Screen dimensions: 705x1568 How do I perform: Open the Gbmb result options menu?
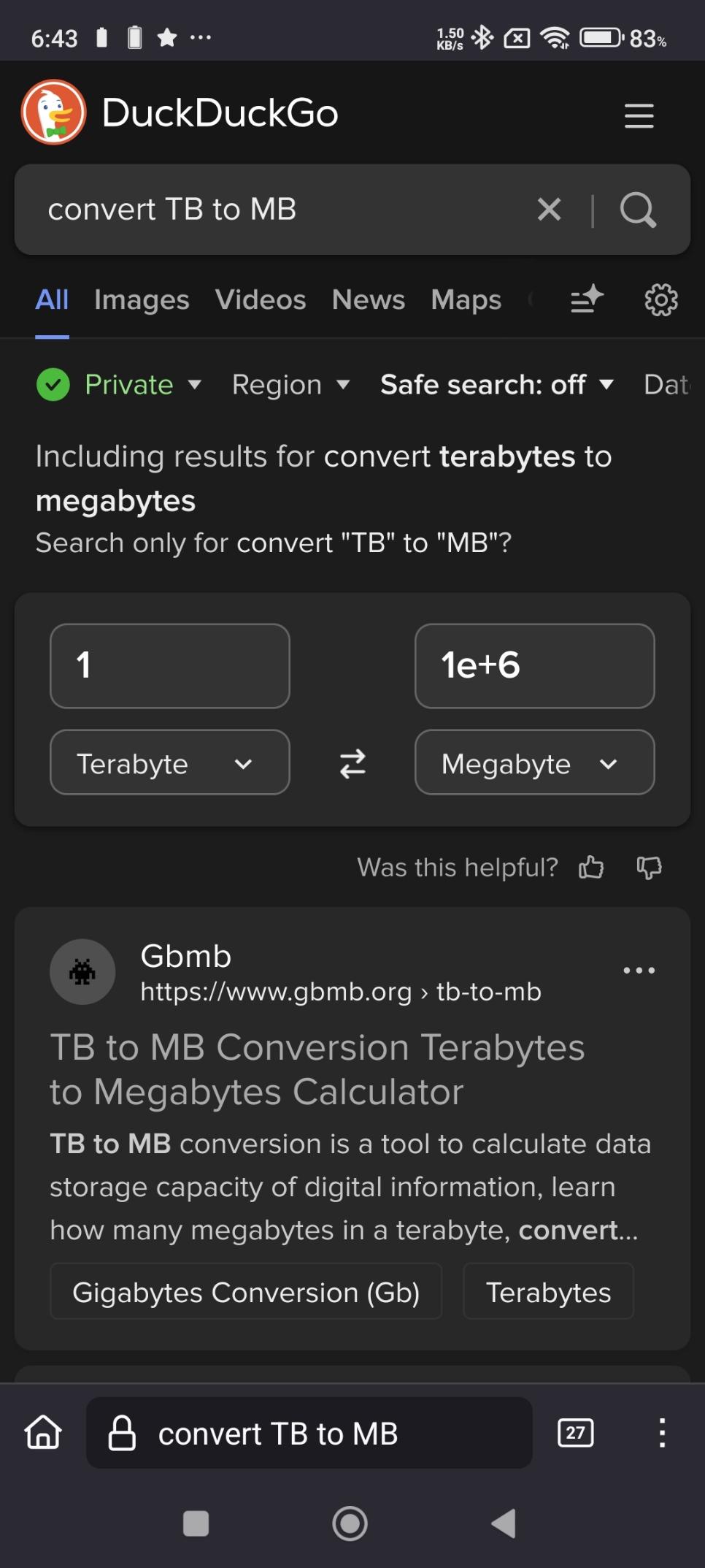click(x=639, y=971)
